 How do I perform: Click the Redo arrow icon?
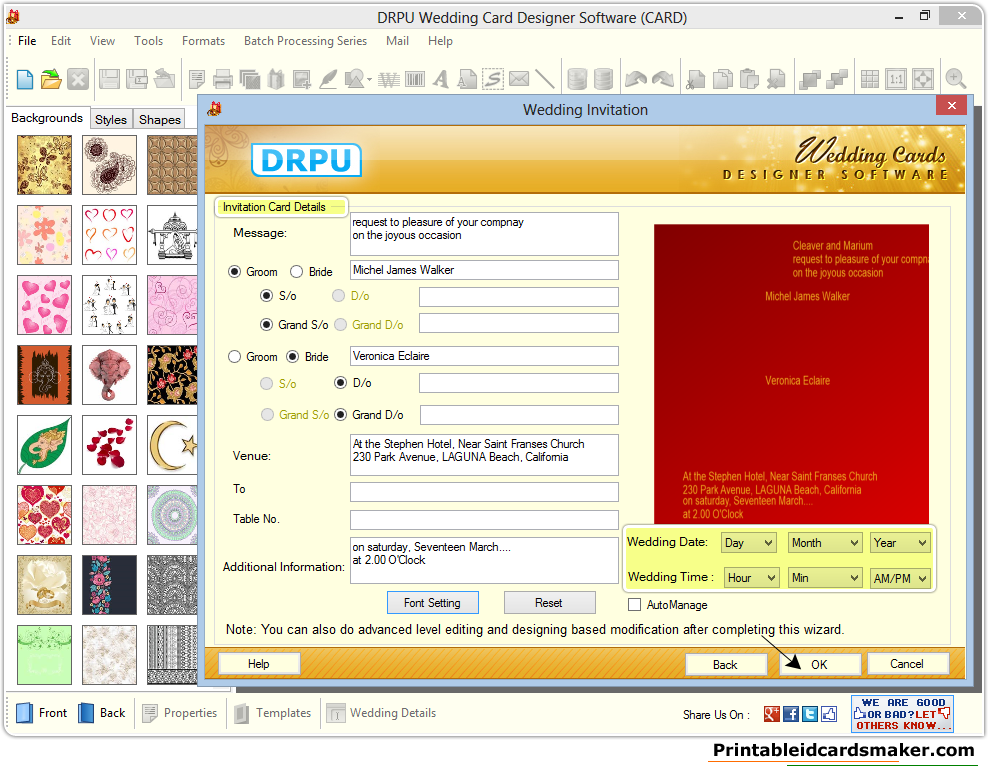(x=663, y=79)
